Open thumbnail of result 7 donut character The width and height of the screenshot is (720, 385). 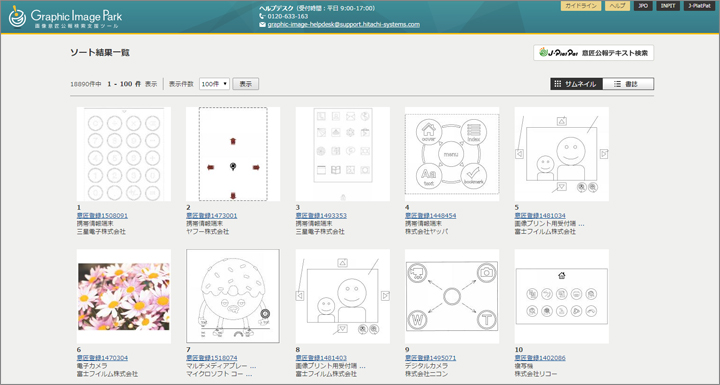[233, 296]
